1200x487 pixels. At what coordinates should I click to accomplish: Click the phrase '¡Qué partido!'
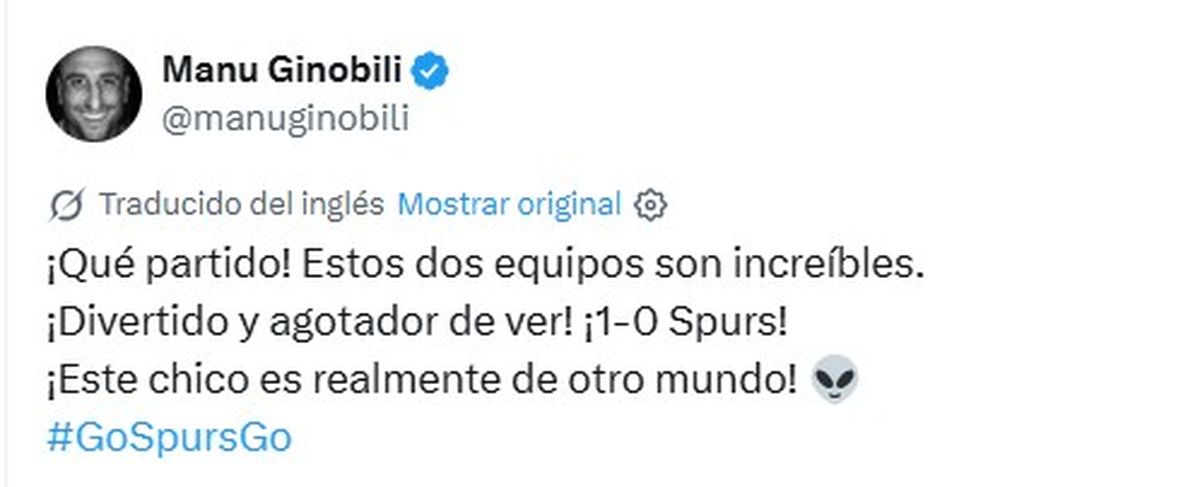tap(166, 268)
